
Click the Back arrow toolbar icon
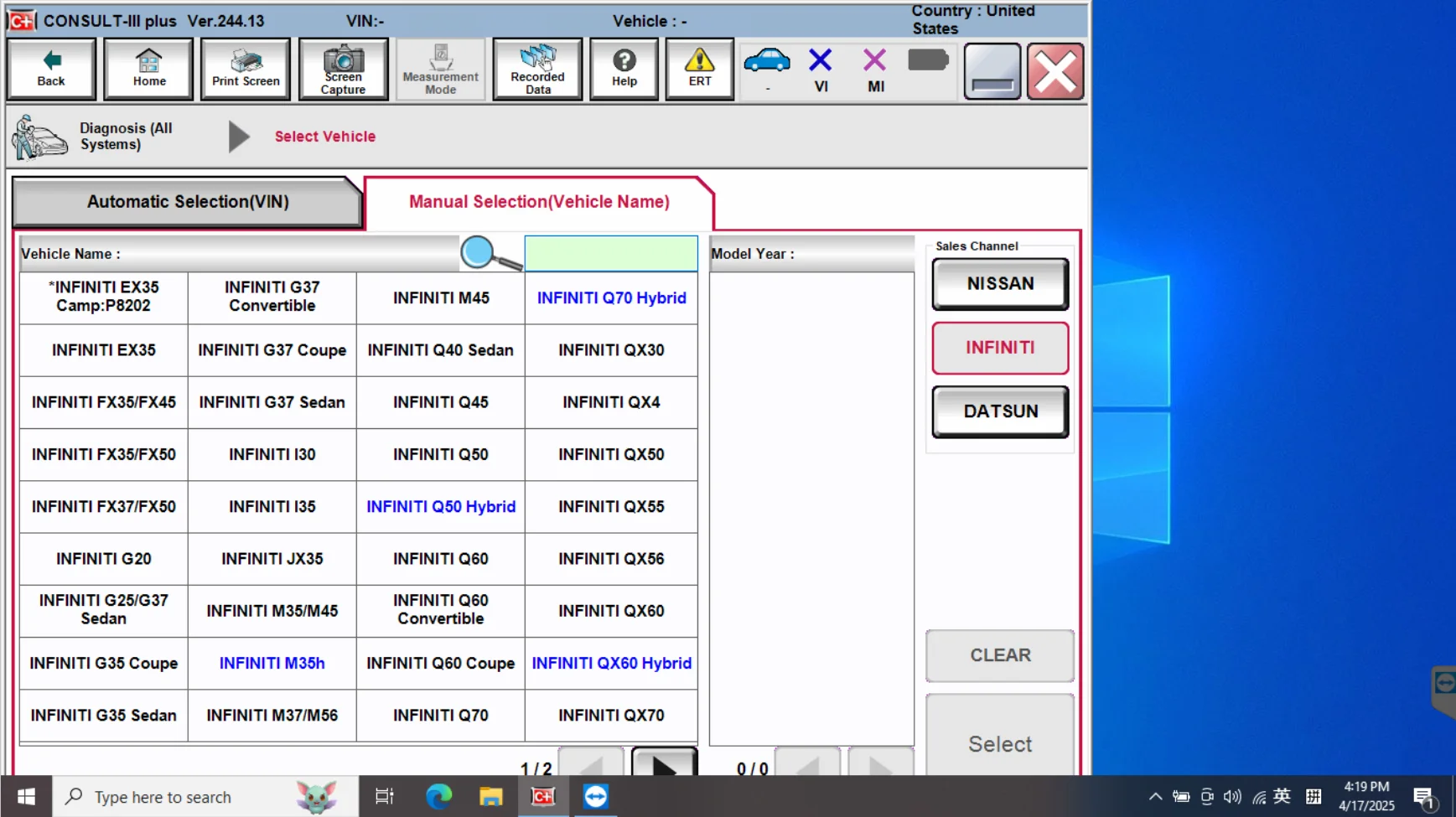[51, 69]
